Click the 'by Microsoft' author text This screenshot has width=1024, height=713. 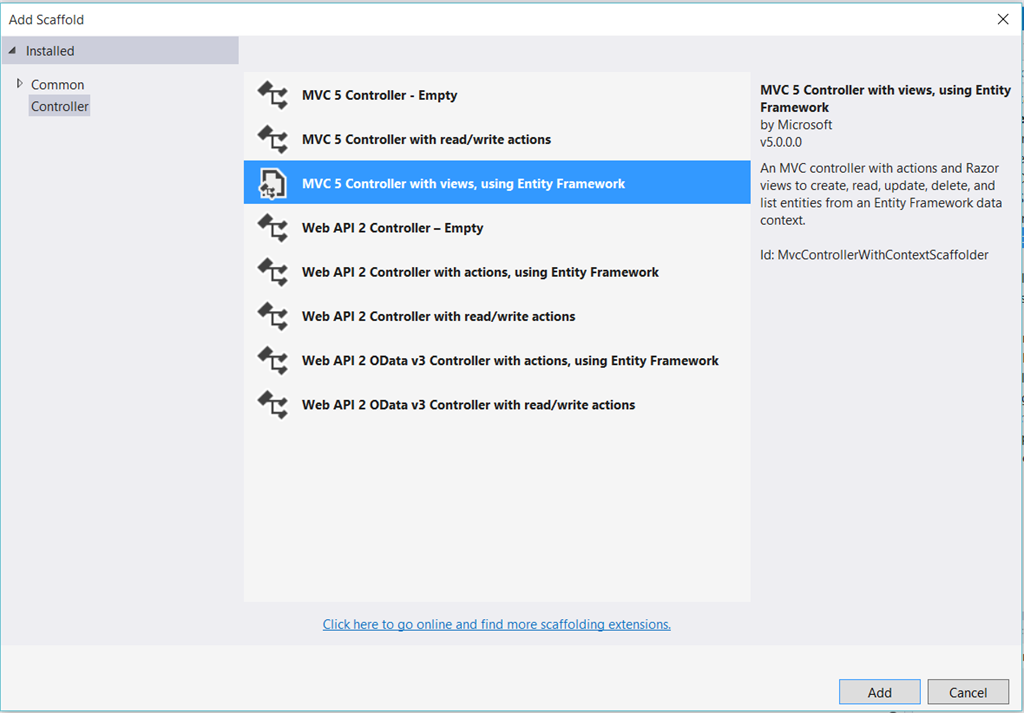click(x=796, y=125)
